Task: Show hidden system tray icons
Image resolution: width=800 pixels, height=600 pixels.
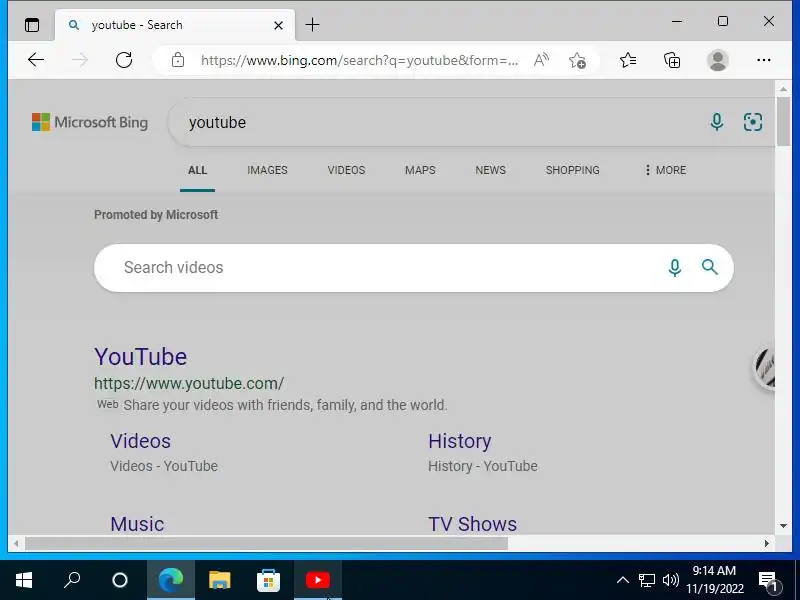Action: coord(622,580)
